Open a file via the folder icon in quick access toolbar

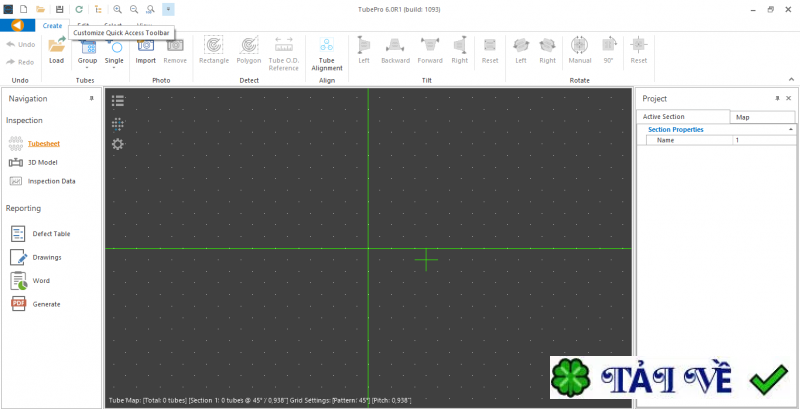40,9
